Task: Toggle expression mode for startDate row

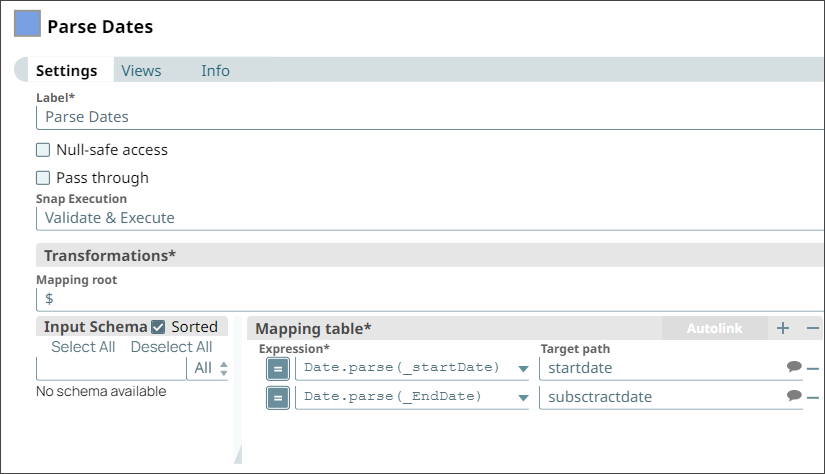Action: (x=278, y=369)
